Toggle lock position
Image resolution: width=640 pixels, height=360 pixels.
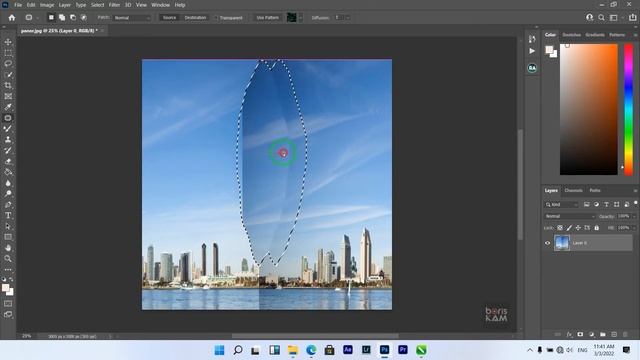tap(578, 228)
